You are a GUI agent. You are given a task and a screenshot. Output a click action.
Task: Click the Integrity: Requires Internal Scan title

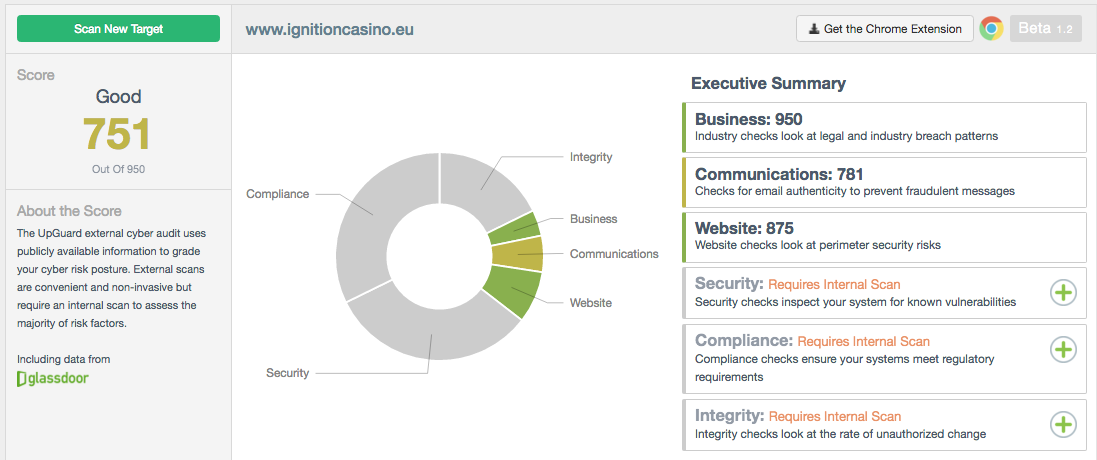click(798, 416)
